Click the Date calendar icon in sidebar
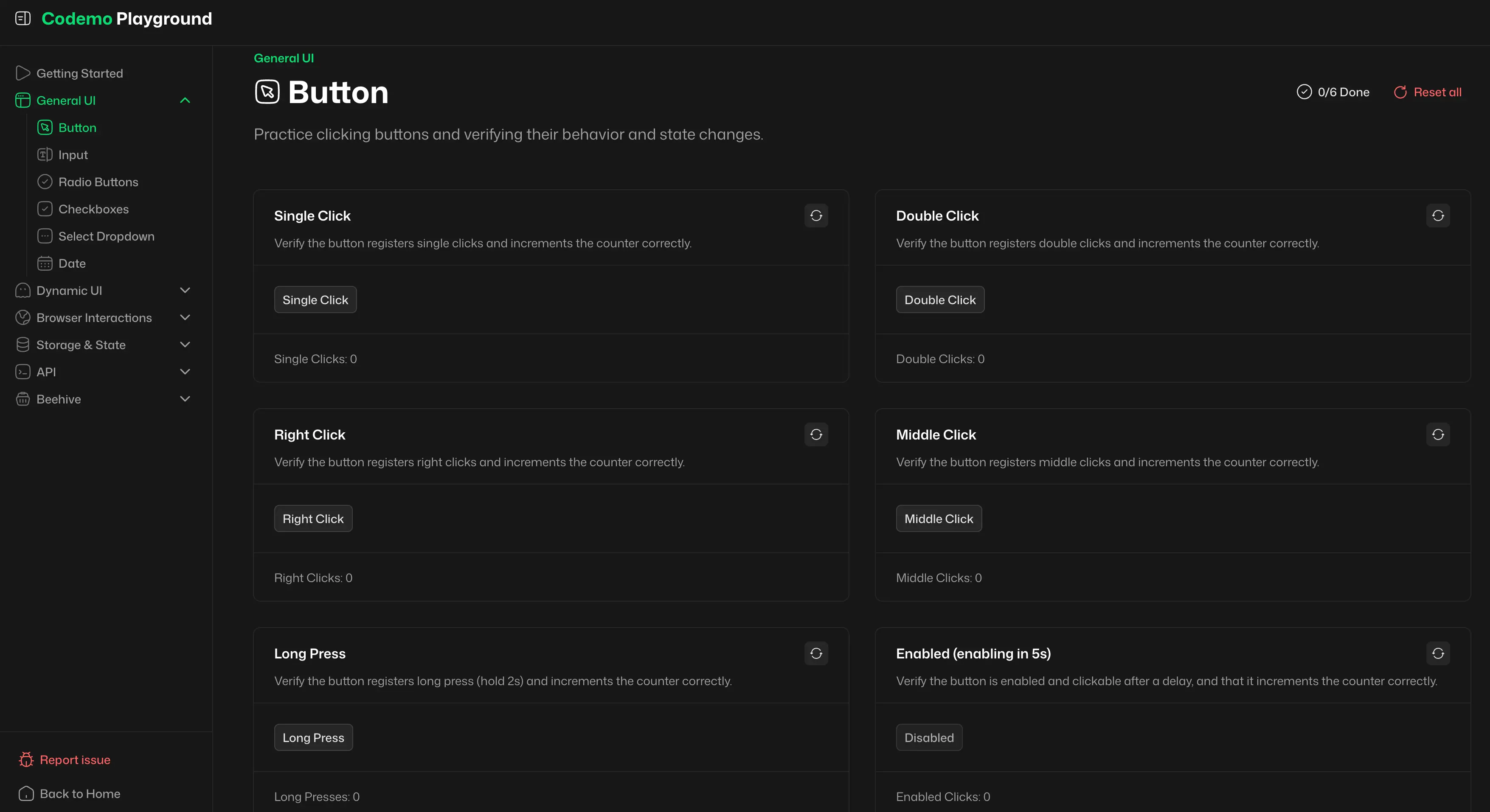This screenshot has height=812, width=1490. 45,263
